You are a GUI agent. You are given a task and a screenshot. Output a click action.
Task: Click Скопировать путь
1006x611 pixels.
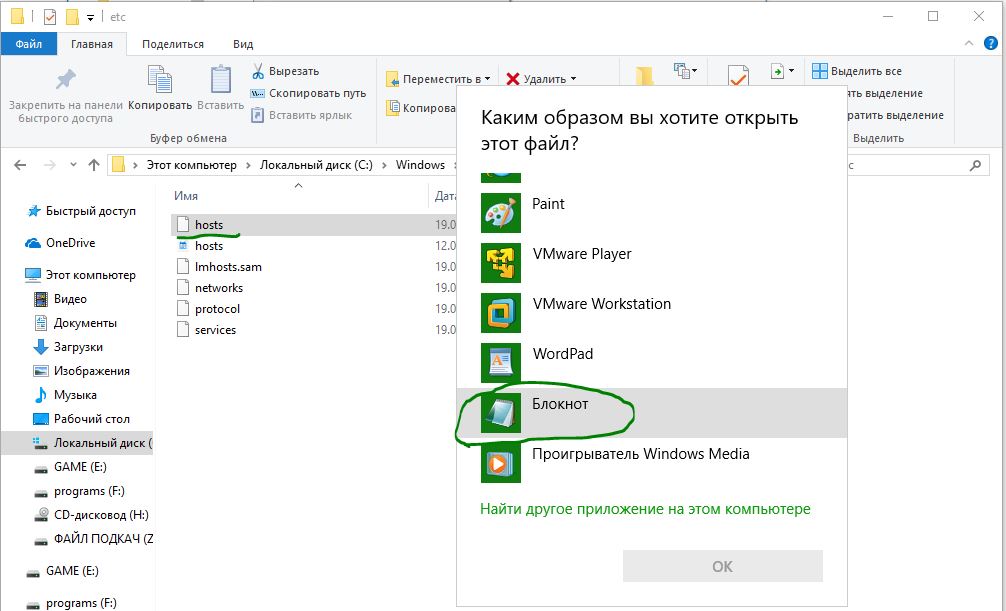[309, 93]
